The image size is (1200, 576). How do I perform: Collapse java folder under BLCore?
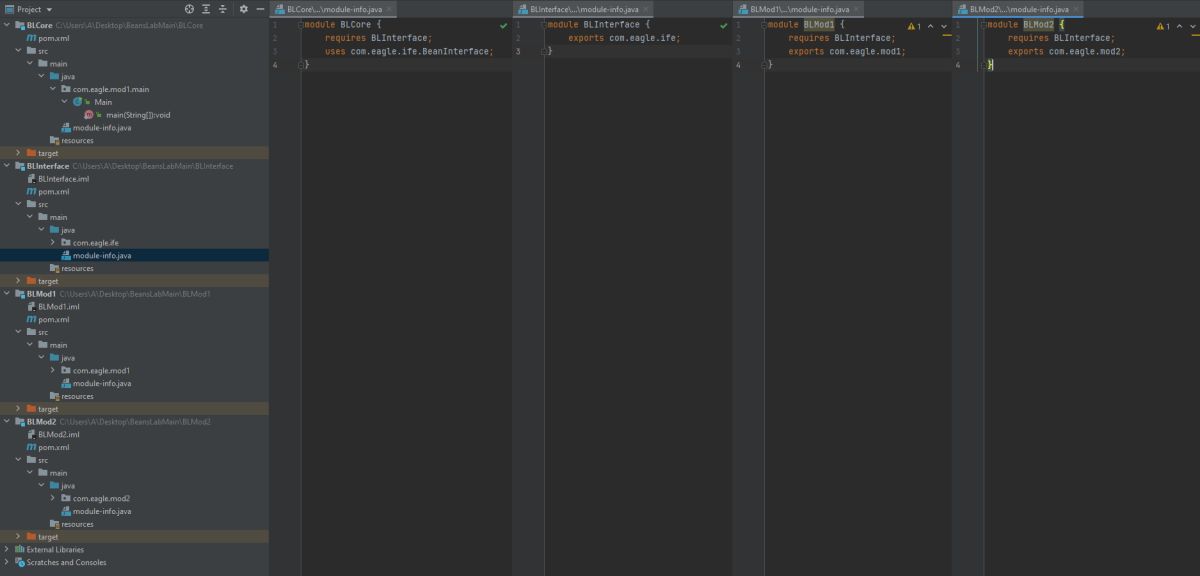[x=42, y=77]
